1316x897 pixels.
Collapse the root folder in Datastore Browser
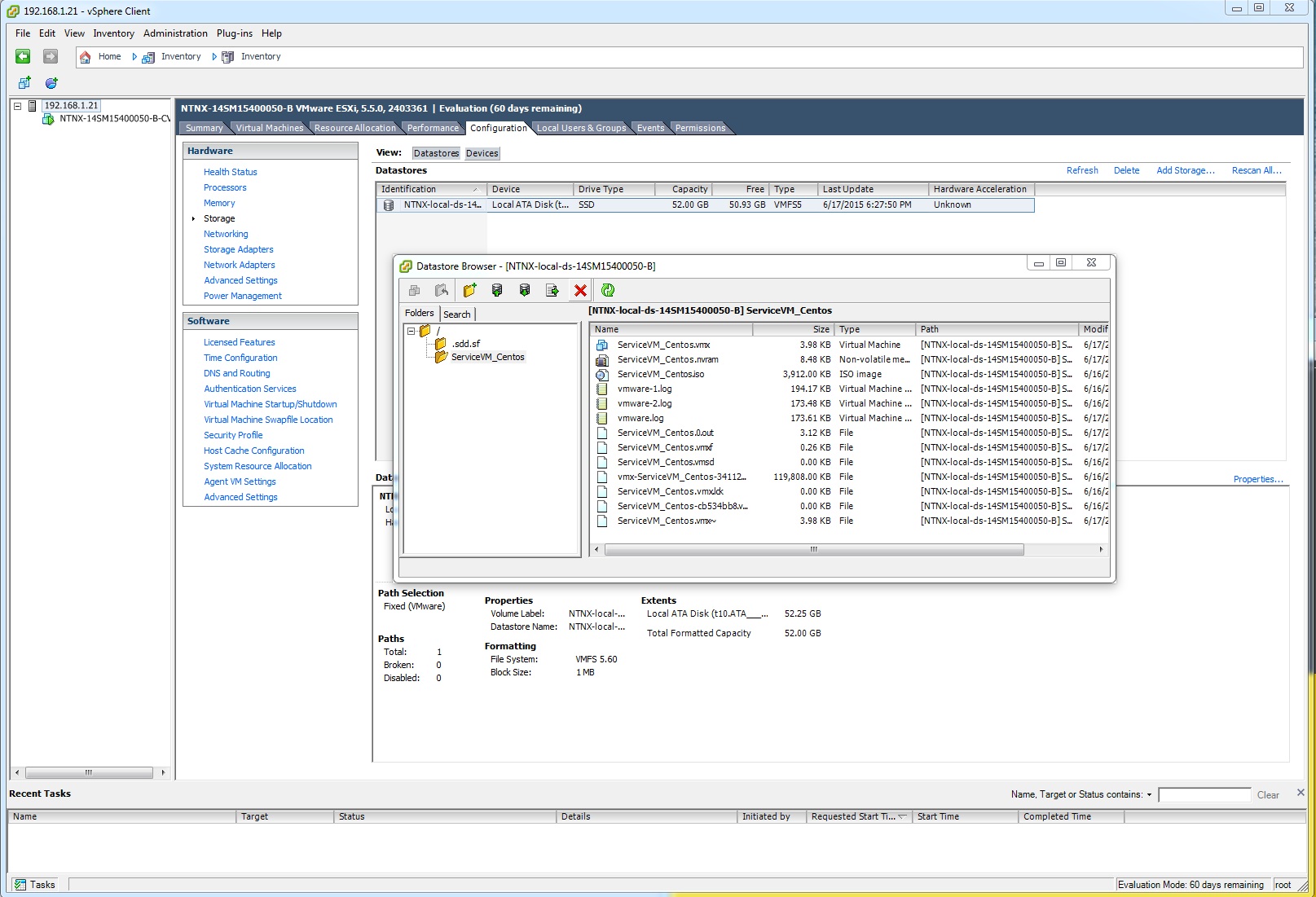[x=412, y=331]
